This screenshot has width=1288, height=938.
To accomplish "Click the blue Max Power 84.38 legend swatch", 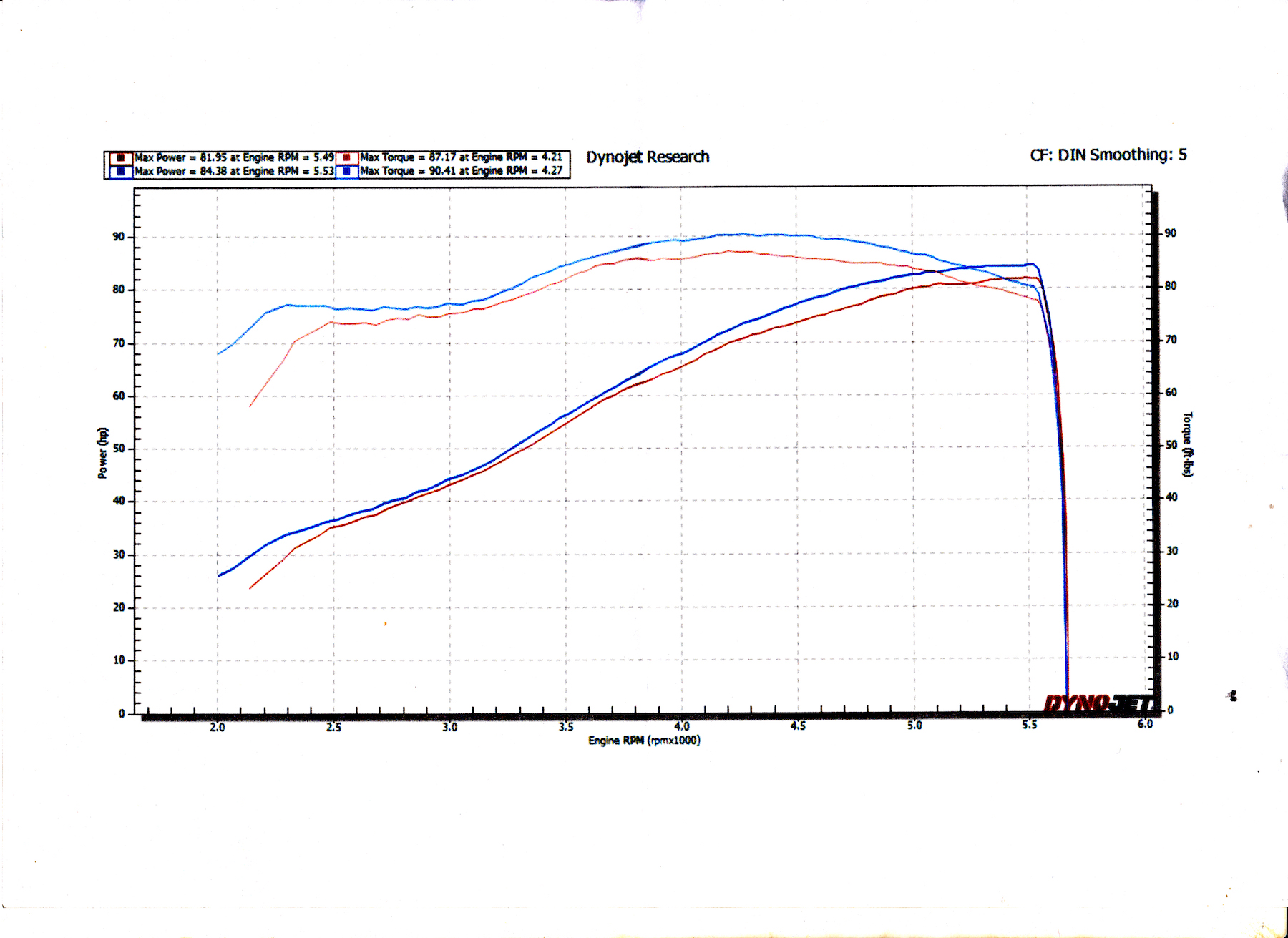I will [120, 172].
